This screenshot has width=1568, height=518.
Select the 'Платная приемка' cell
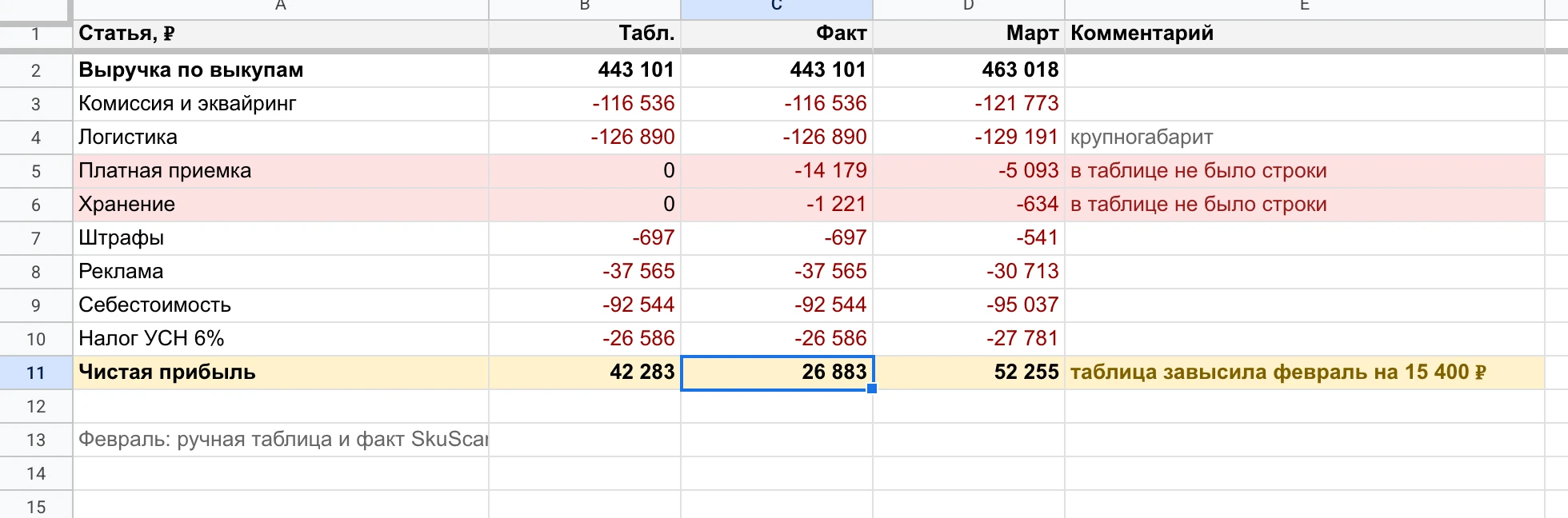click(x=281, y=171)
